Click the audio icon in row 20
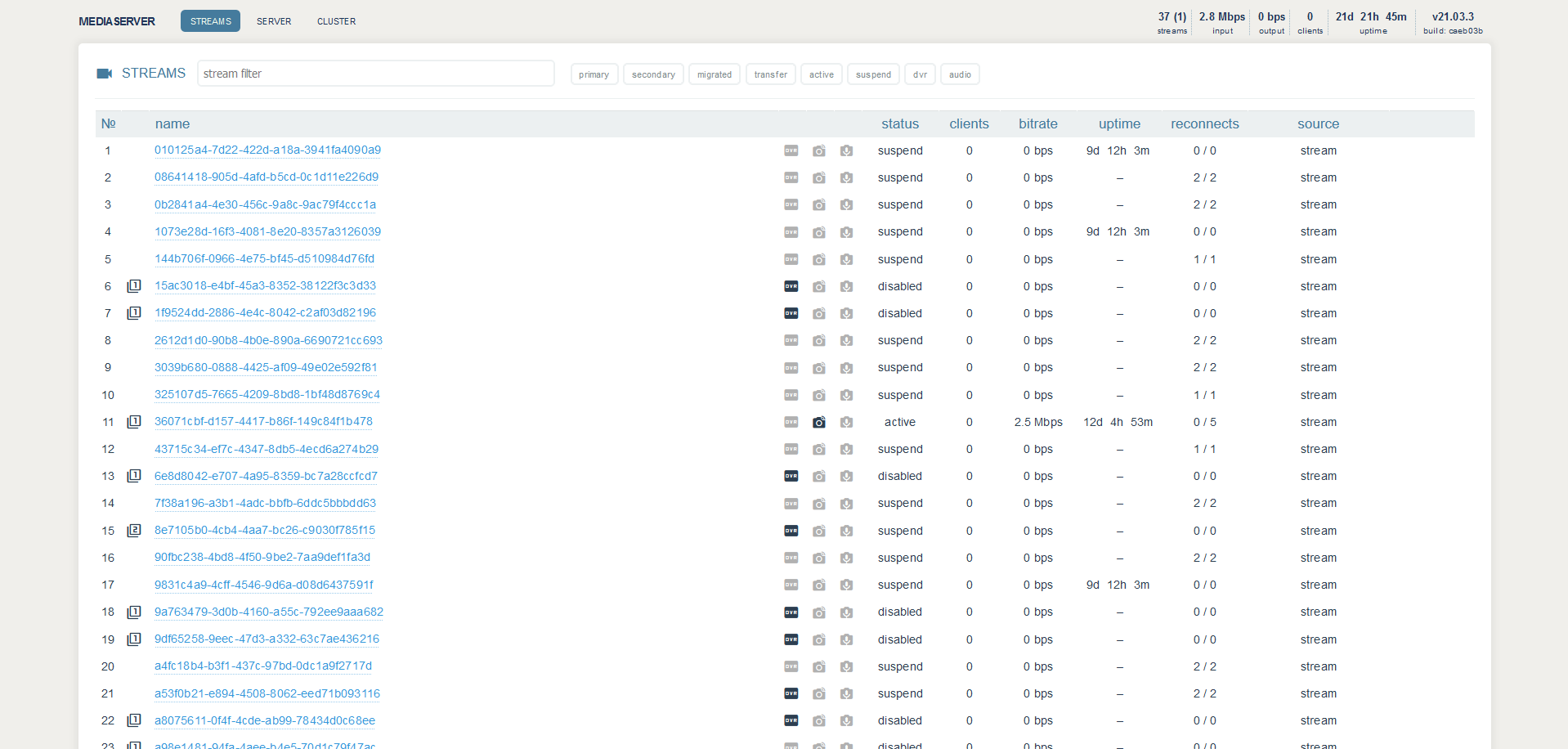Viewport: 1568px width, 749px height. [846, 666]
